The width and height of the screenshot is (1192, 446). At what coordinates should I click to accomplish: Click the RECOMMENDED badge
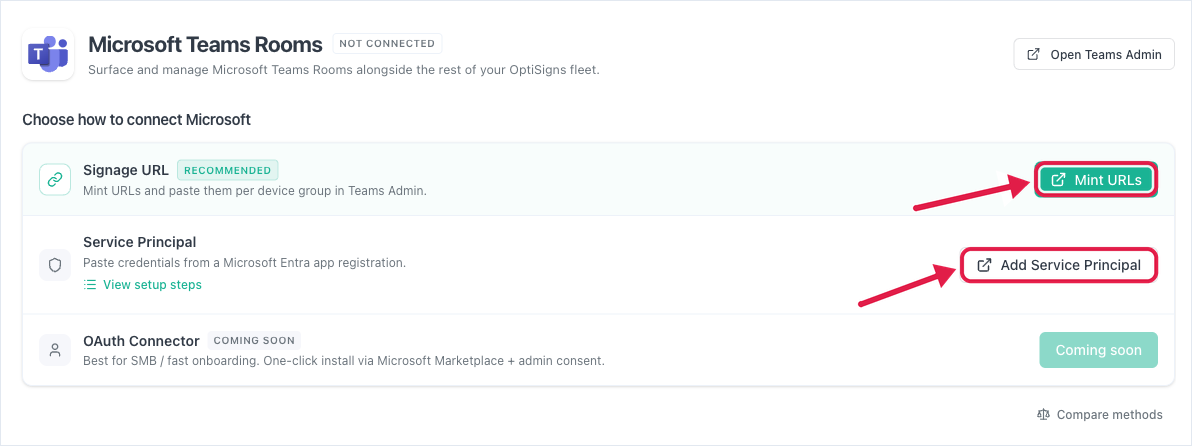tap(228, 170)
